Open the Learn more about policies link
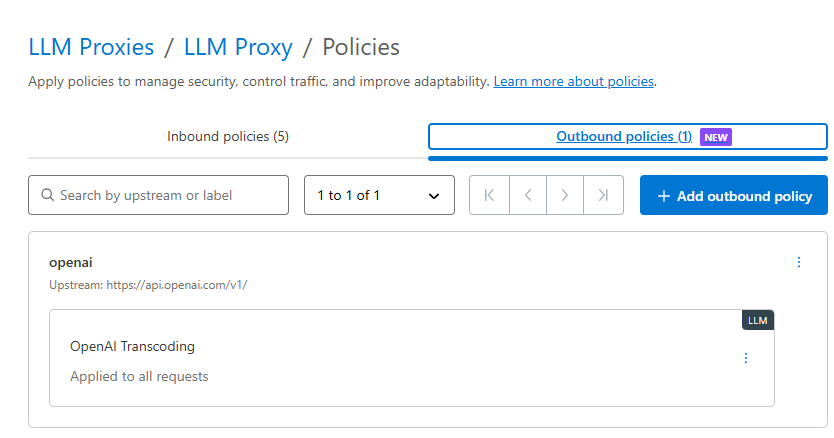The height and width of the screenshot is (438, 834). (x=573, y=81)
